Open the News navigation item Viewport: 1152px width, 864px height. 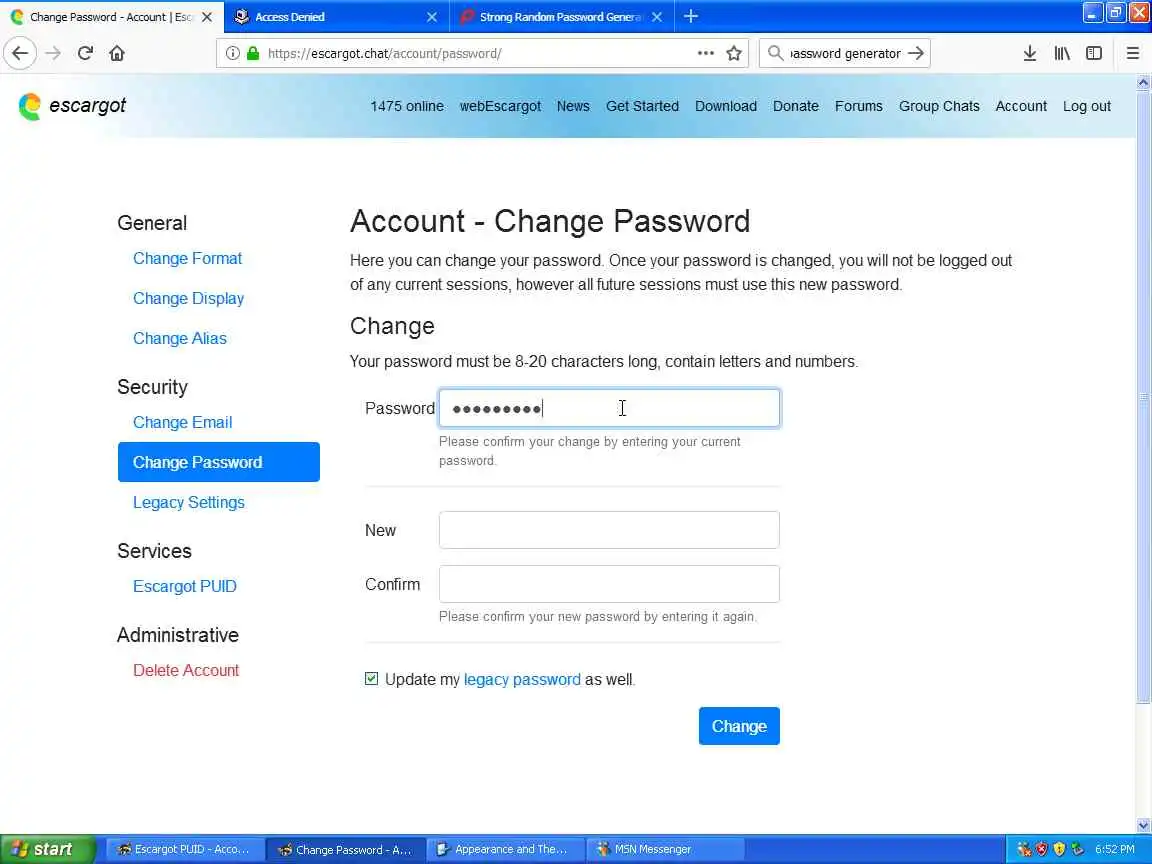pyautogui.click(x=573, y=106)
